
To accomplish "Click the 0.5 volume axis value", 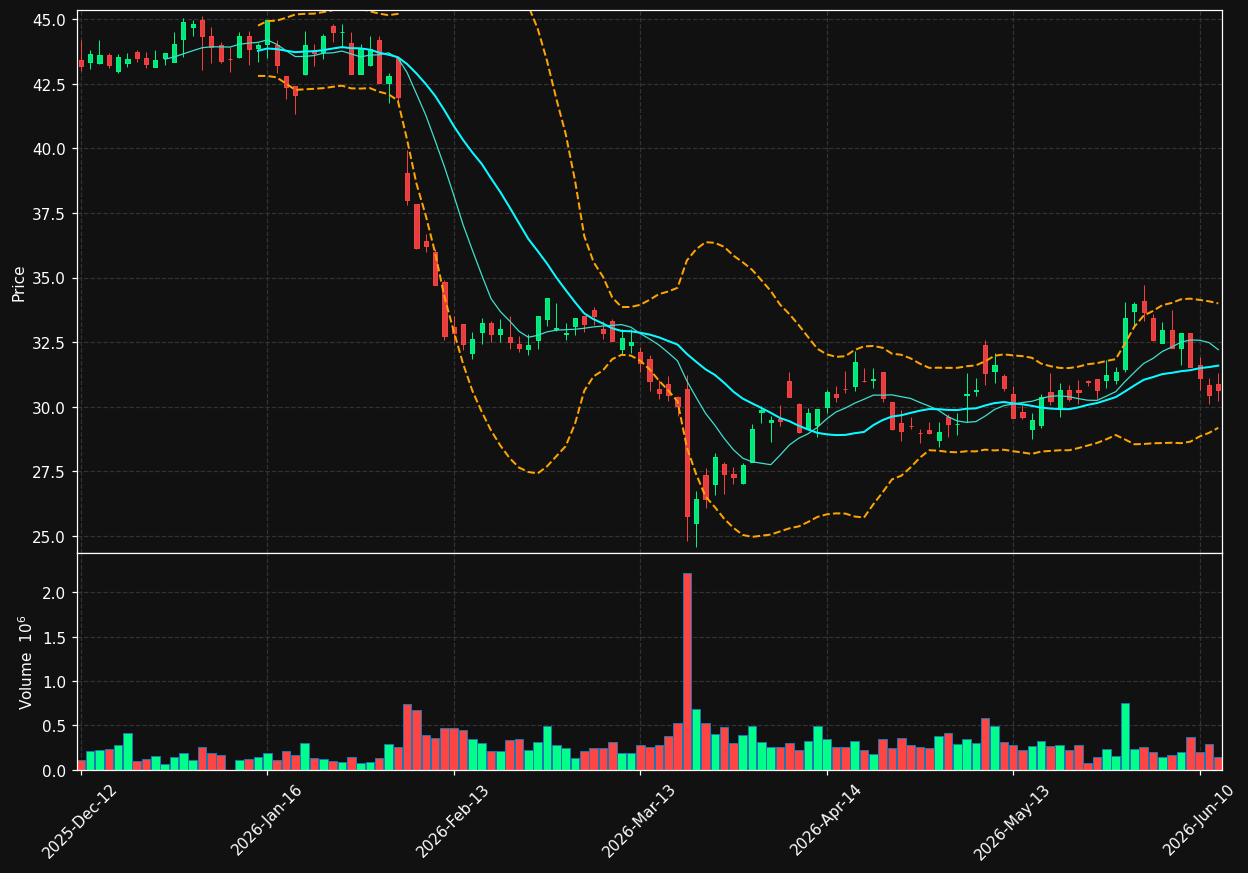I will (x=55, y=726).
